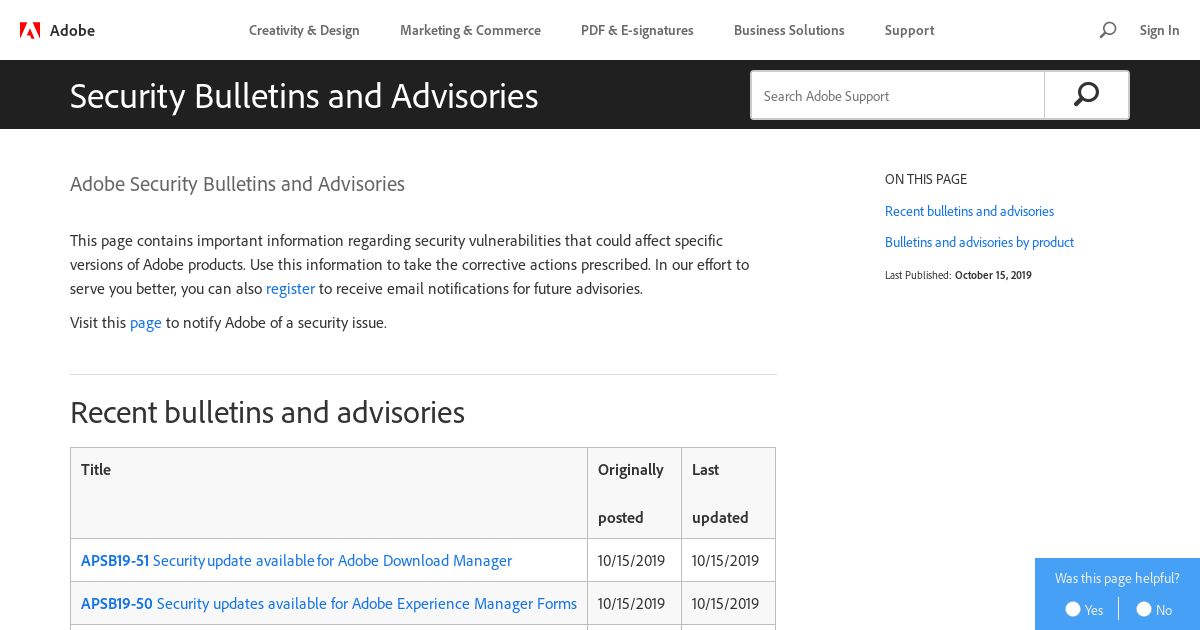Open APSB19-50 Experience Manager Forms bulletin
This screenshot has width=1200, height=630.
(x=329, y=603)
